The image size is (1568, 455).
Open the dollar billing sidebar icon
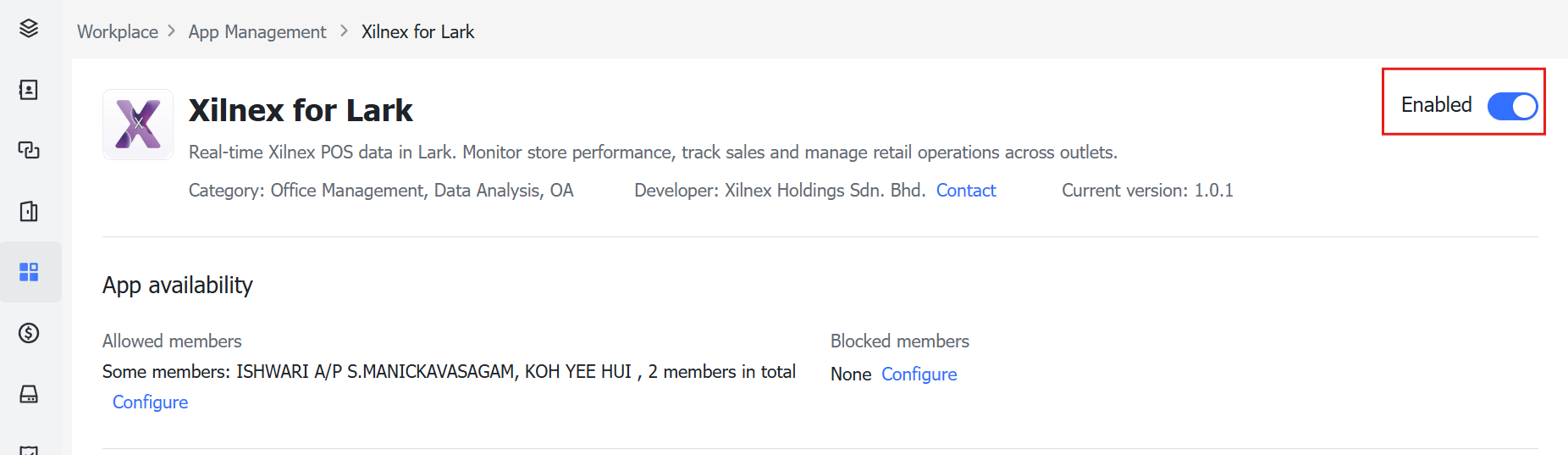[29, 333]
